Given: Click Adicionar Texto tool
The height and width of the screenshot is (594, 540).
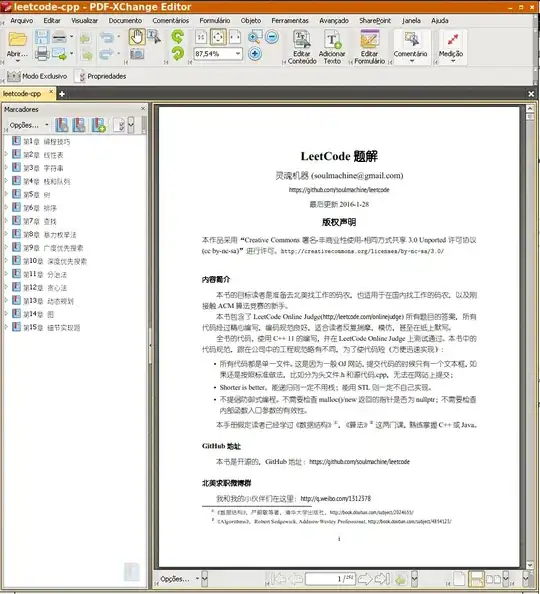Looking at the screenshot, I should point(332,47).
